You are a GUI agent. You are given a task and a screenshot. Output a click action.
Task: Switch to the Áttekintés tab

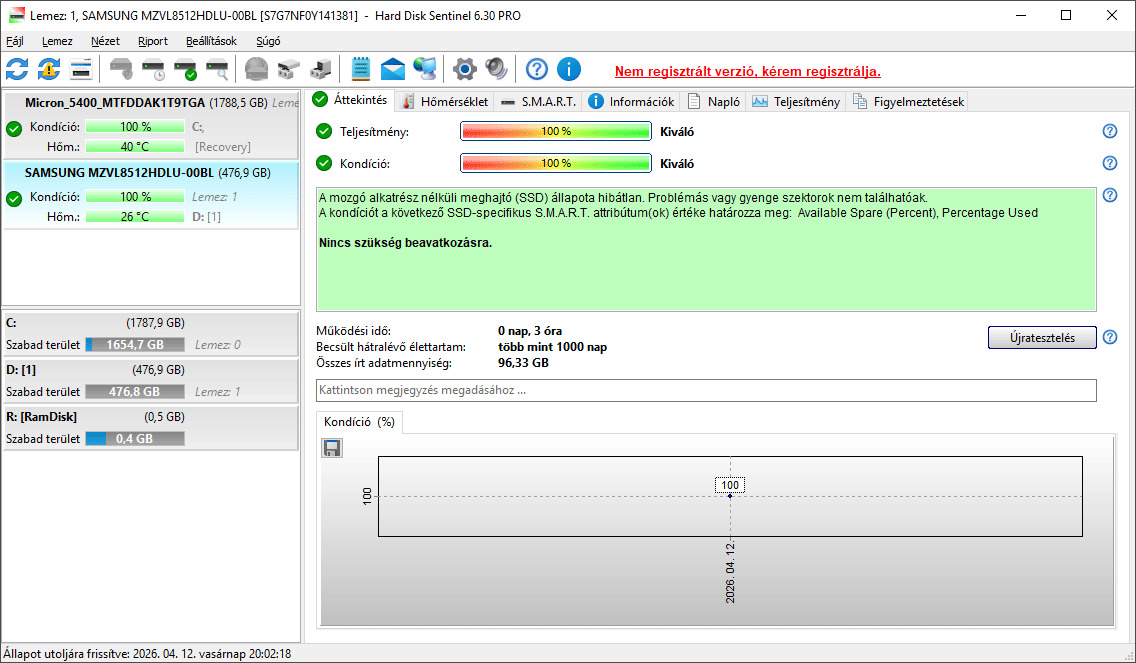(352, 100)
